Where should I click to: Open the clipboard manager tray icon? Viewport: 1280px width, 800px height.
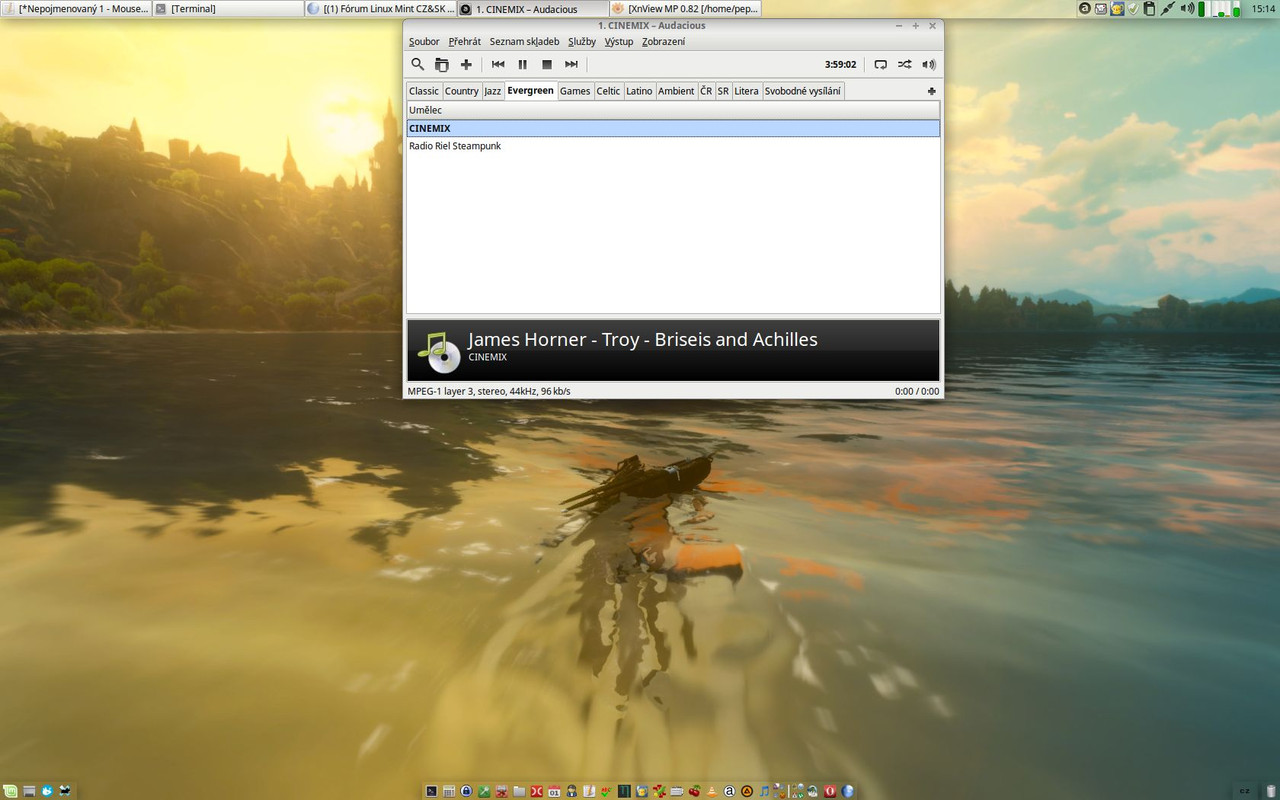click(x=1150, y=9)
